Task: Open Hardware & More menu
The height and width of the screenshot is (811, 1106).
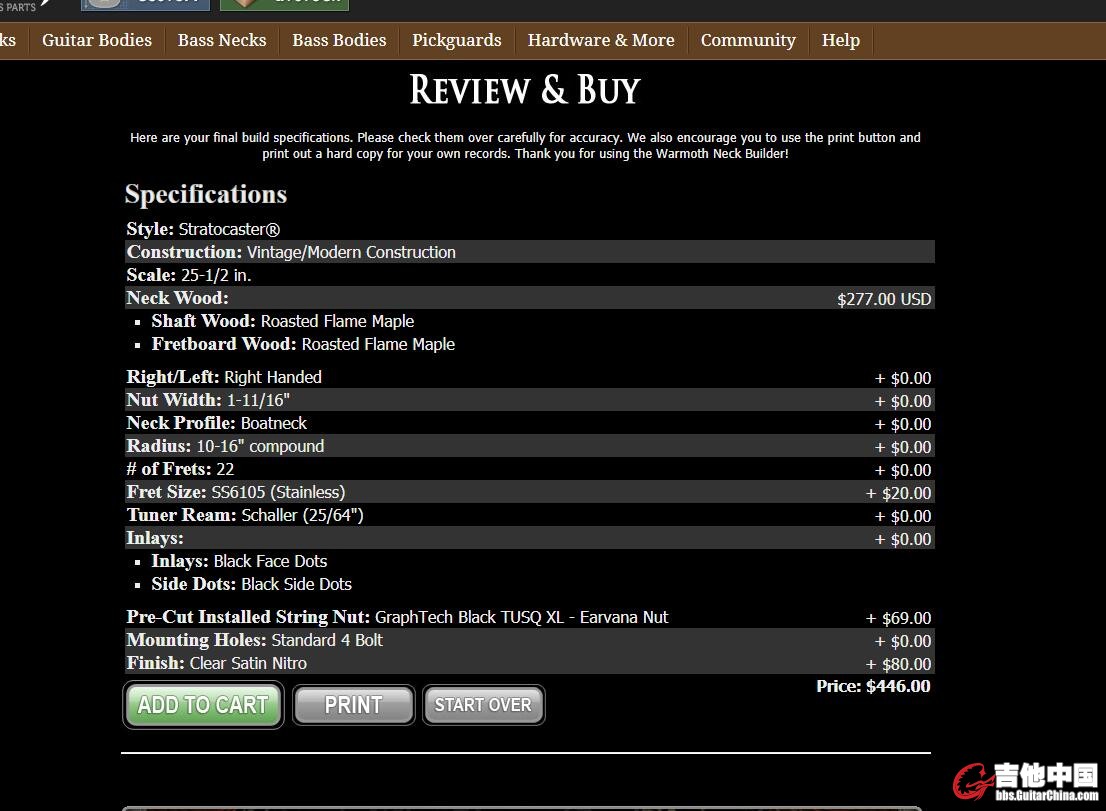Action: 601,40
